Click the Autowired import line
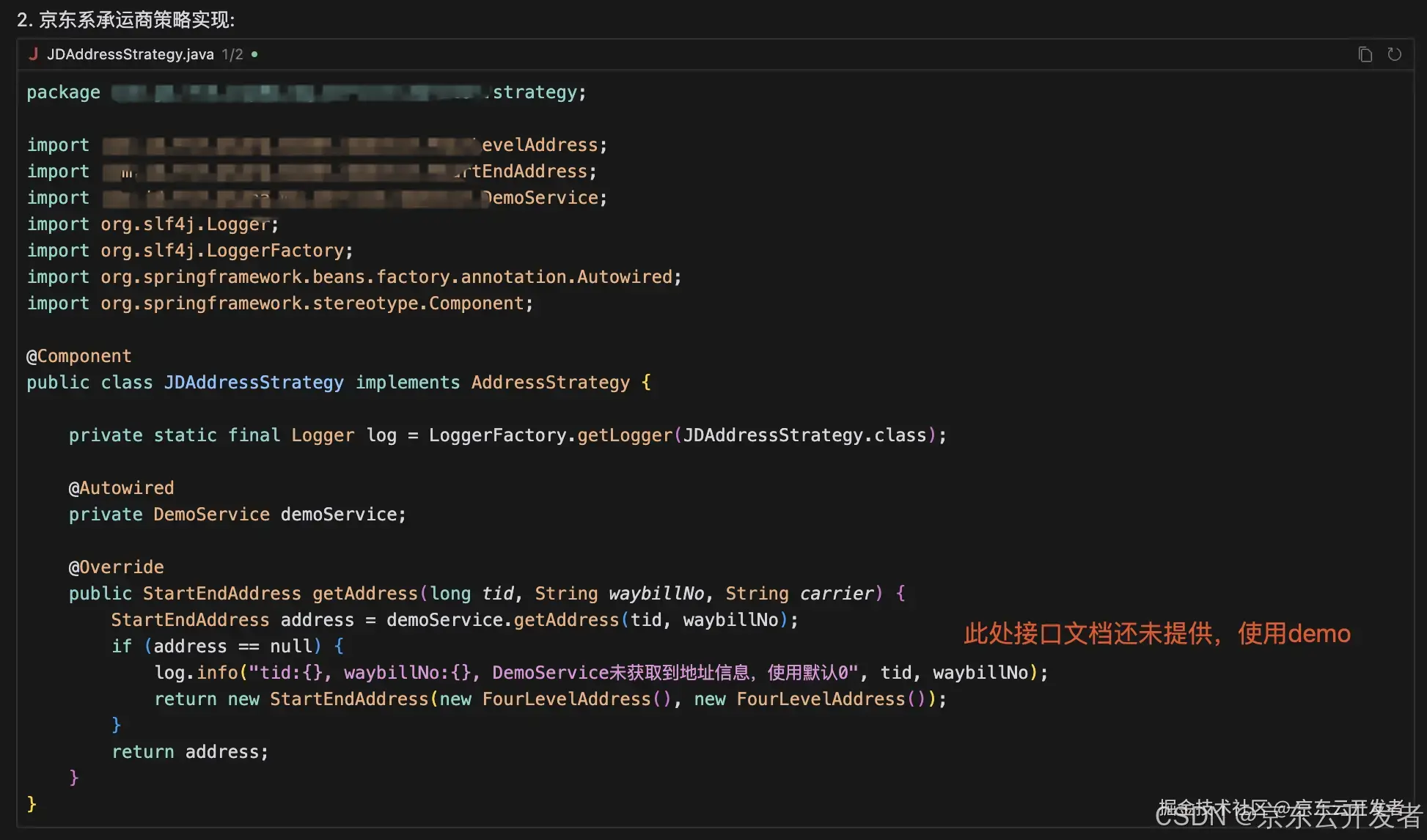 point(354,277)
